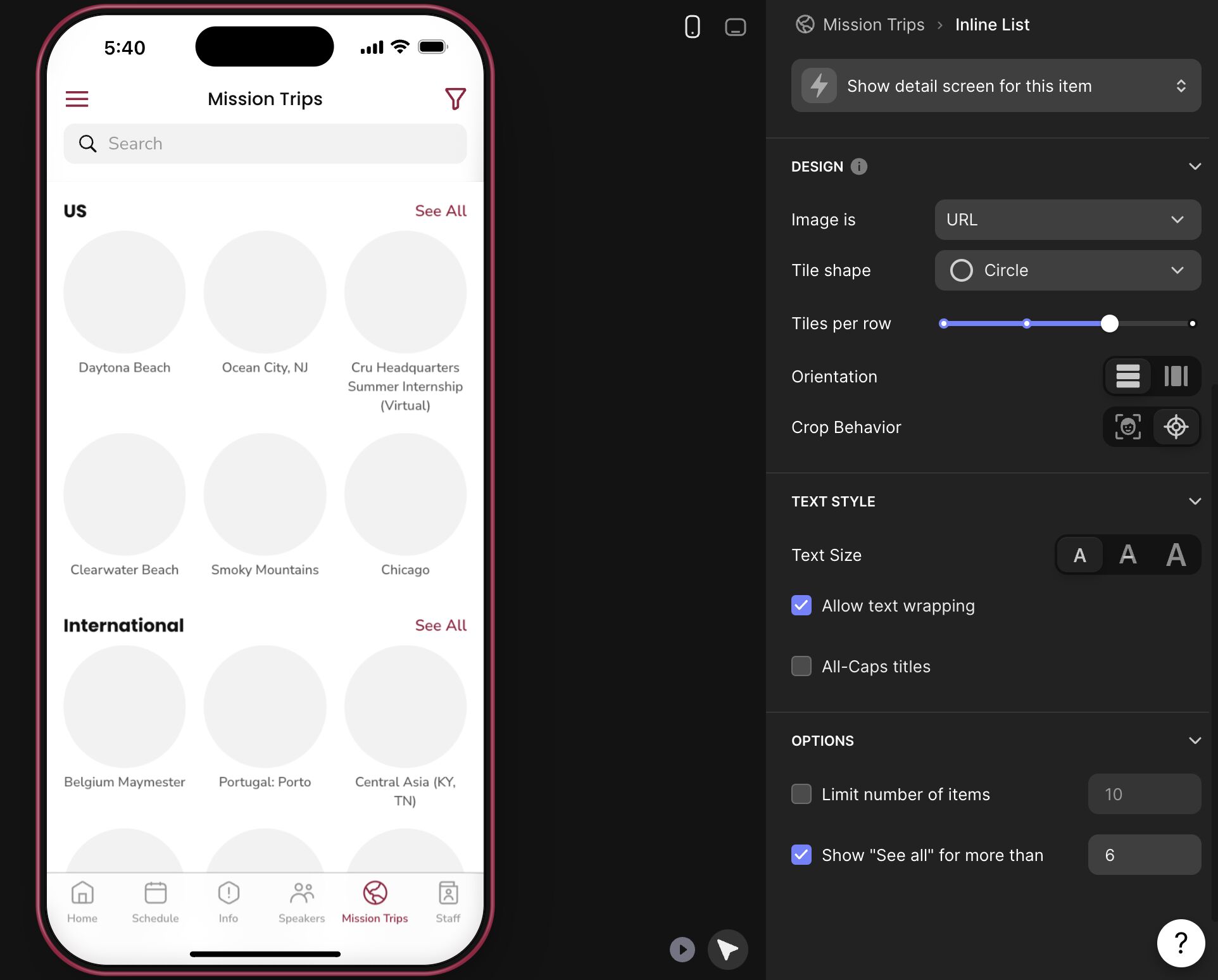This screenshot has width=1218, height=980.
Task: Click Mission Trips breadcrumb link
Action: tap(873, 25)
